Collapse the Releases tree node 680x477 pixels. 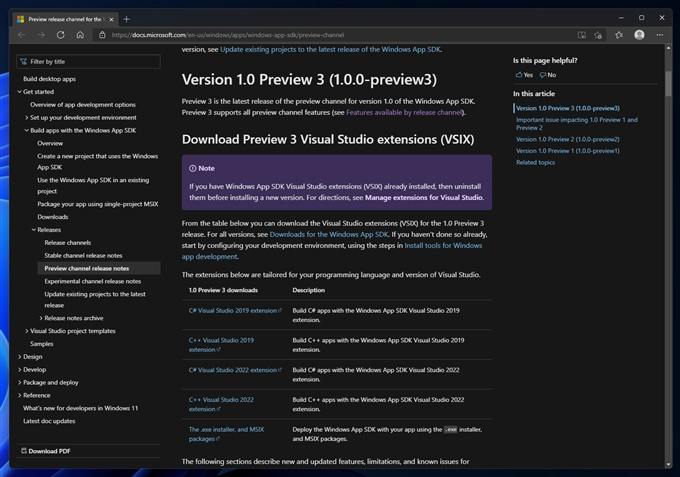tap(33, 230)
